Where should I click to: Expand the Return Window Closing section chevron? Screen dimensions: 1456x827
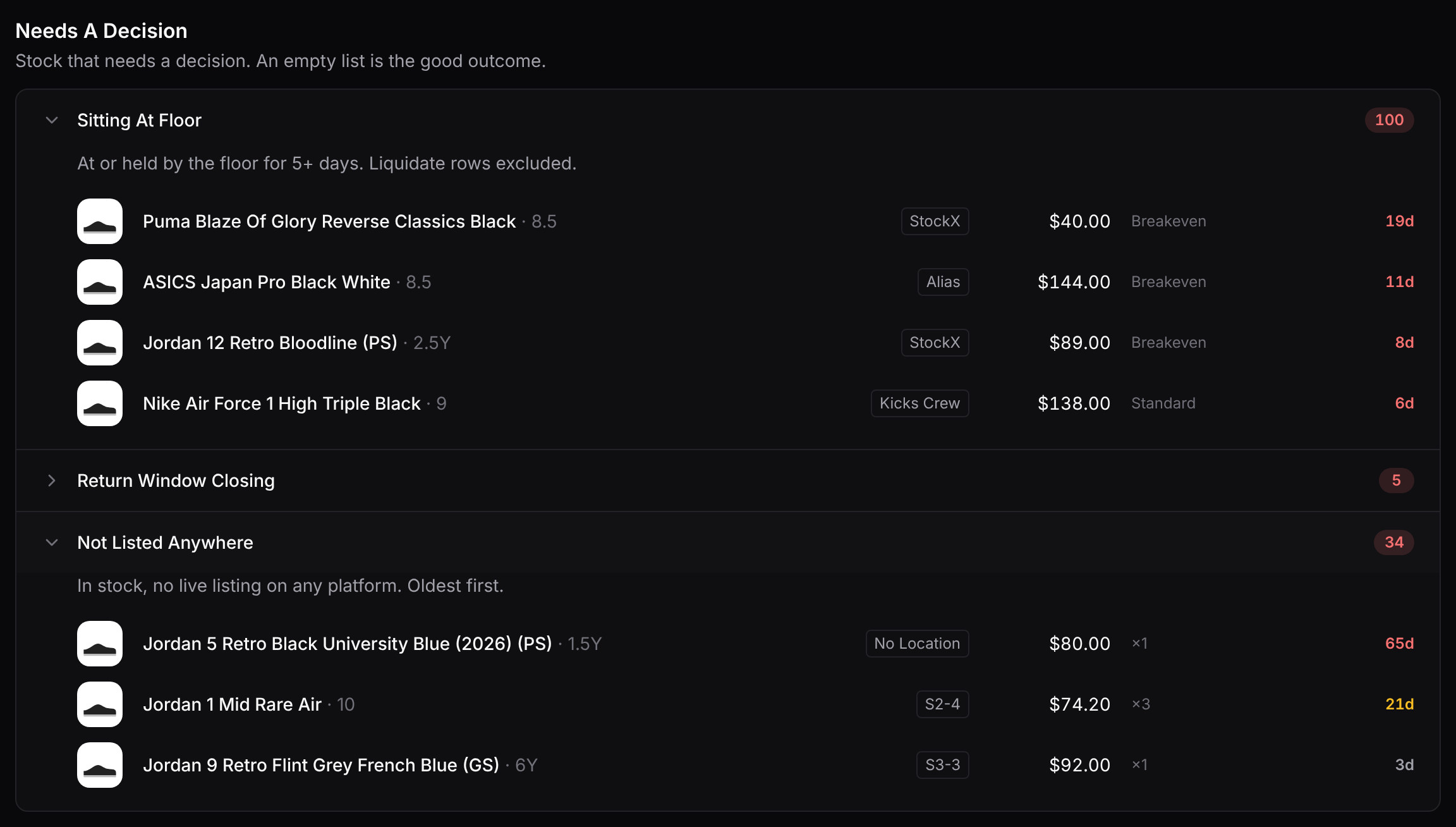(52, 481)
